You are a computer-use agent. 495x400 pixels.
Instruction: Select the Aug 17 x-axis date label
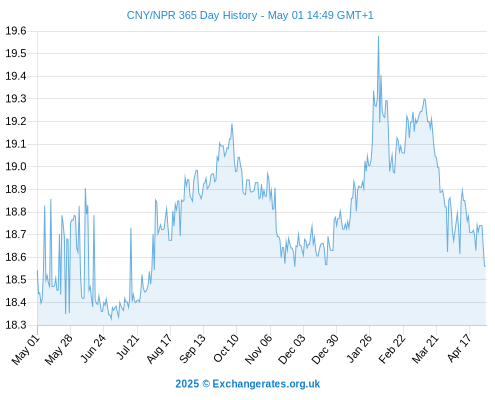click(159, 349)
